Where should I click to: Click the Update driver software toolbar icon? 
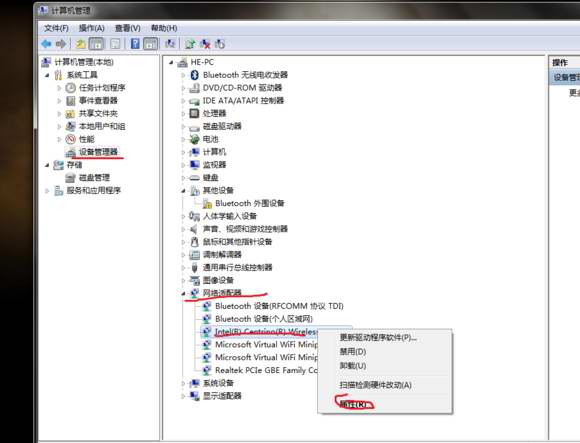pyautogui.click(x=190, y=44)
